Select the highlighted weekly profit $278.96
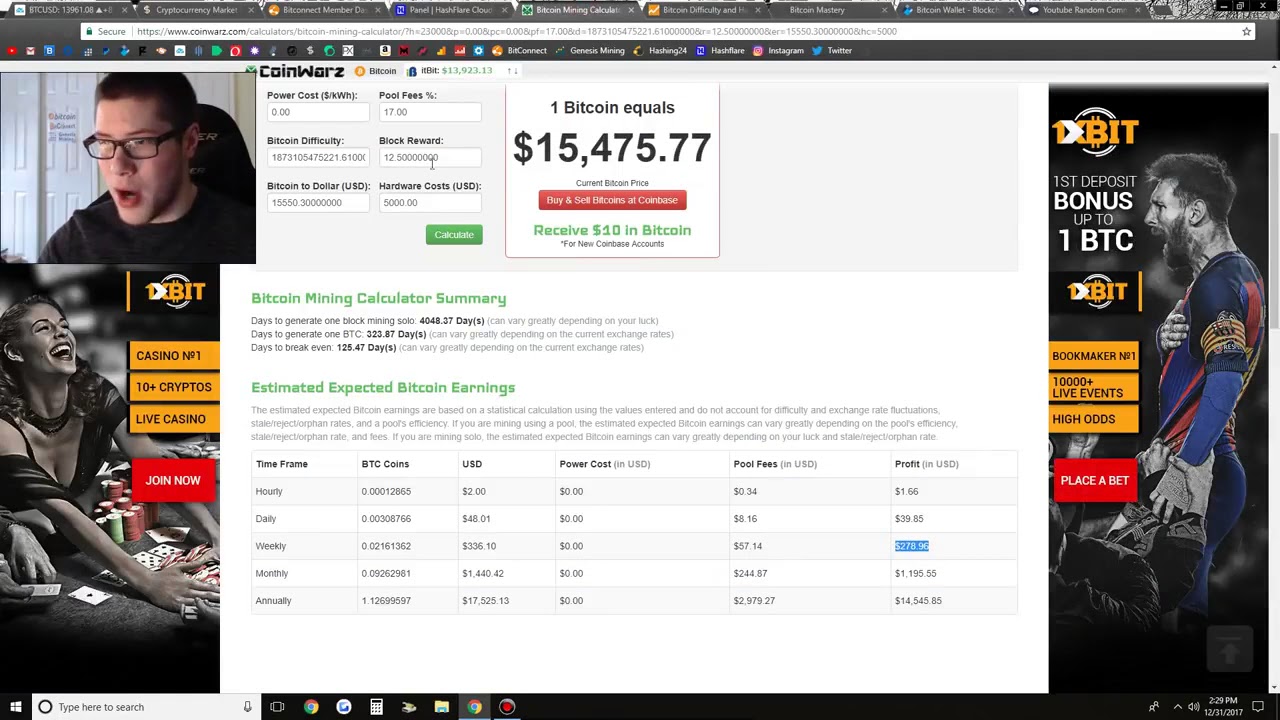The height and width of the screenshot is (720, 1280). (x=912, y=546)
